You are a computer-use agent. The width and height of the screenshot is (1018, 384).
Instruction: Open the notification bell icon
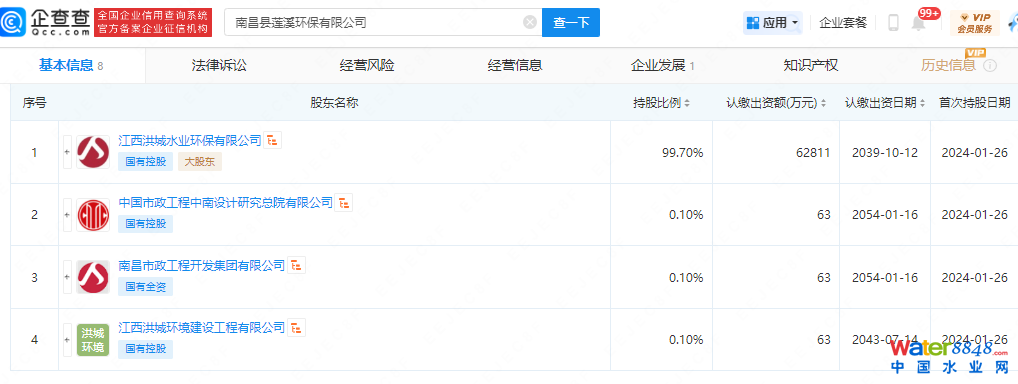point(918,23)
